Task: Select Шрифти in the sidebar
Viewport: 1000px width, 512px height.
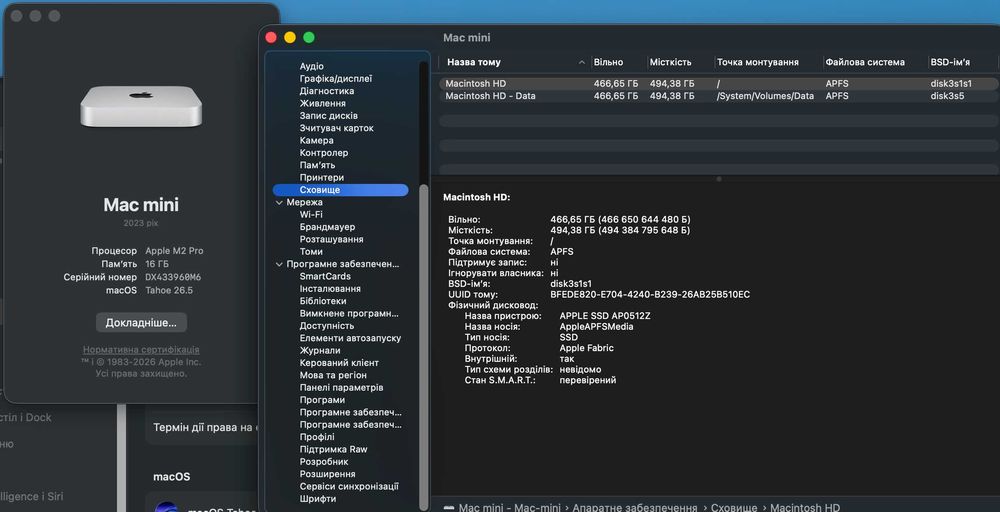Action: pyautogui.click(x=317, y=499)
